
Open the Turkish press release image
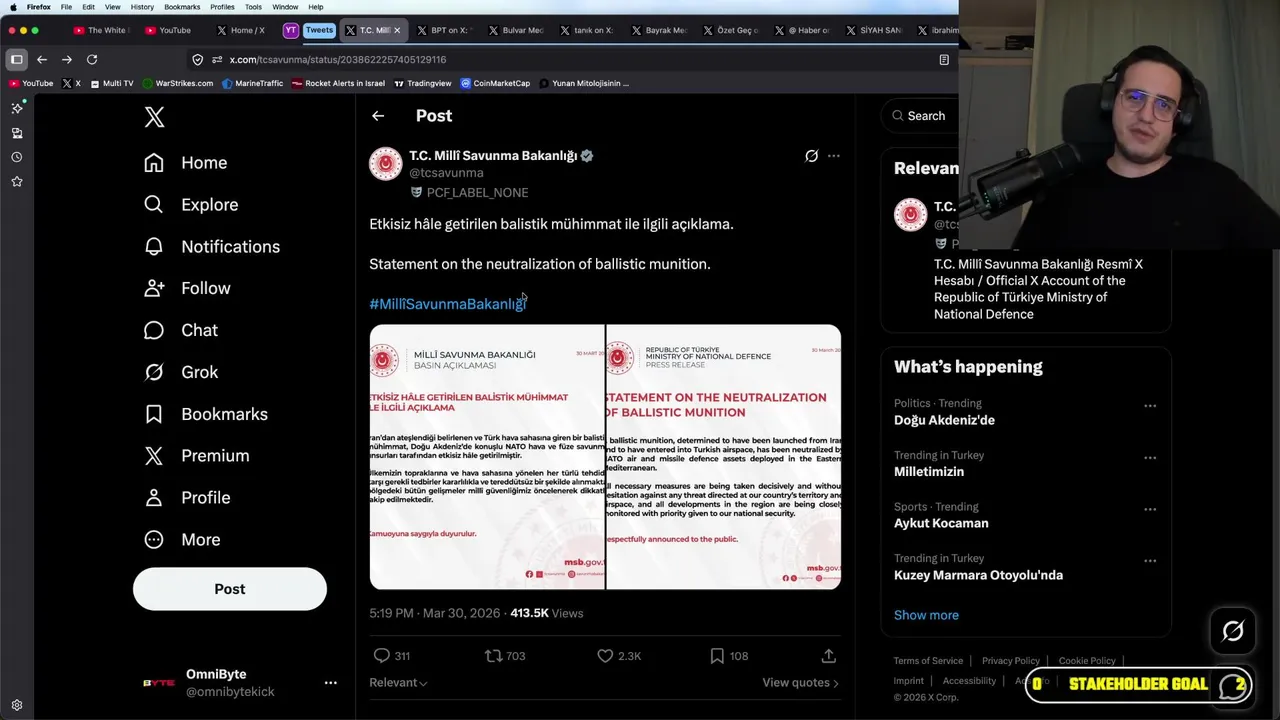487,457
